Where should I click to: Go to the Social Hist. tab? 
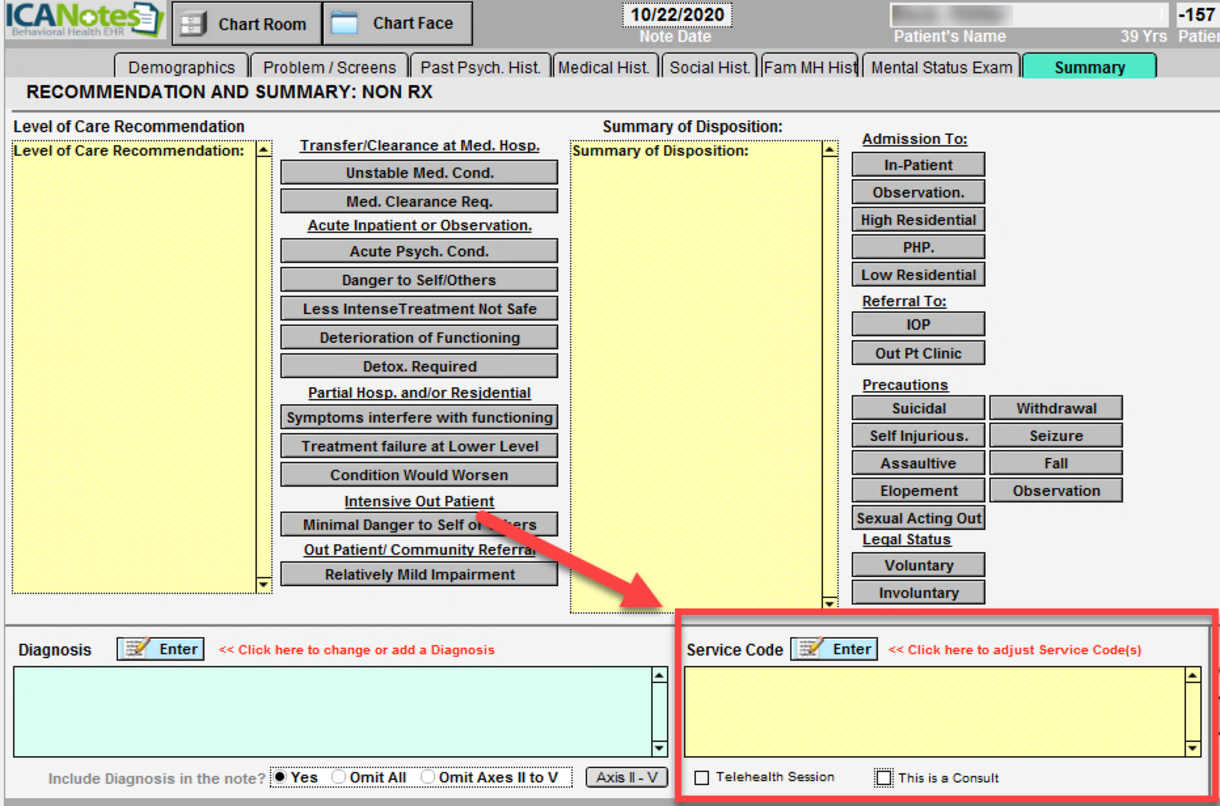tap(709, 67)
